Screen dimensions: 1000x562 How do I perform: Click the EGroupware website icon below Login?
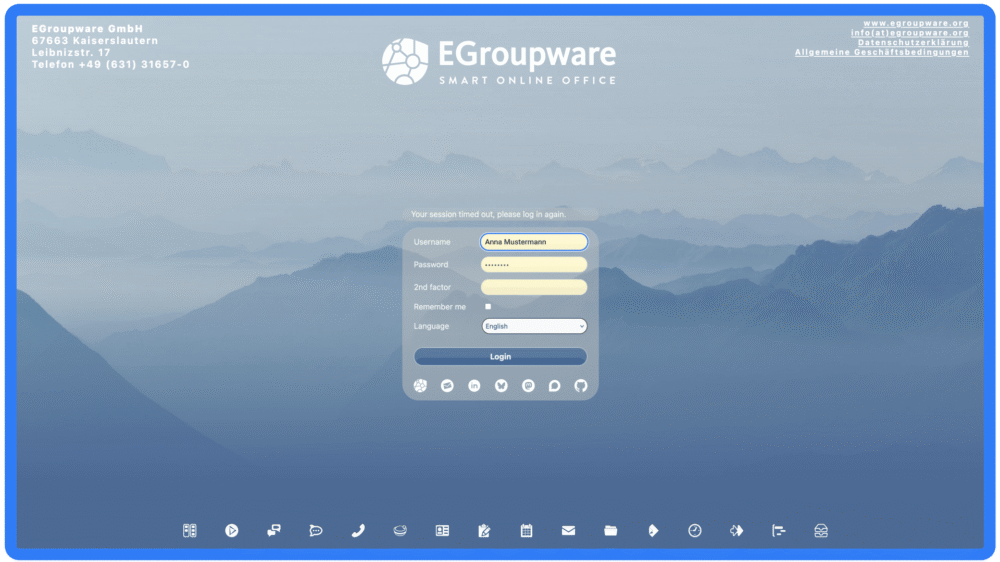[x=420, y=385]
